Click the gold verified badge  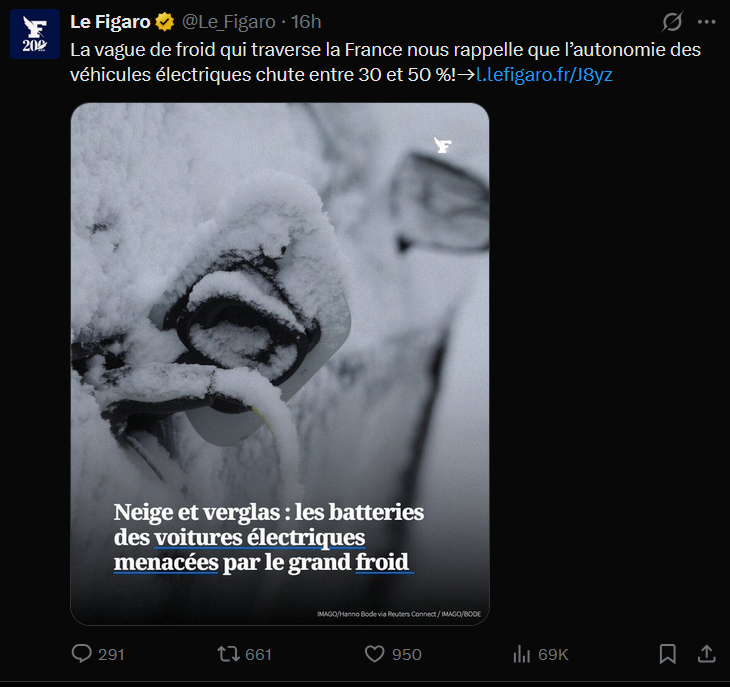pyautogui.click(x=165, y=22)
